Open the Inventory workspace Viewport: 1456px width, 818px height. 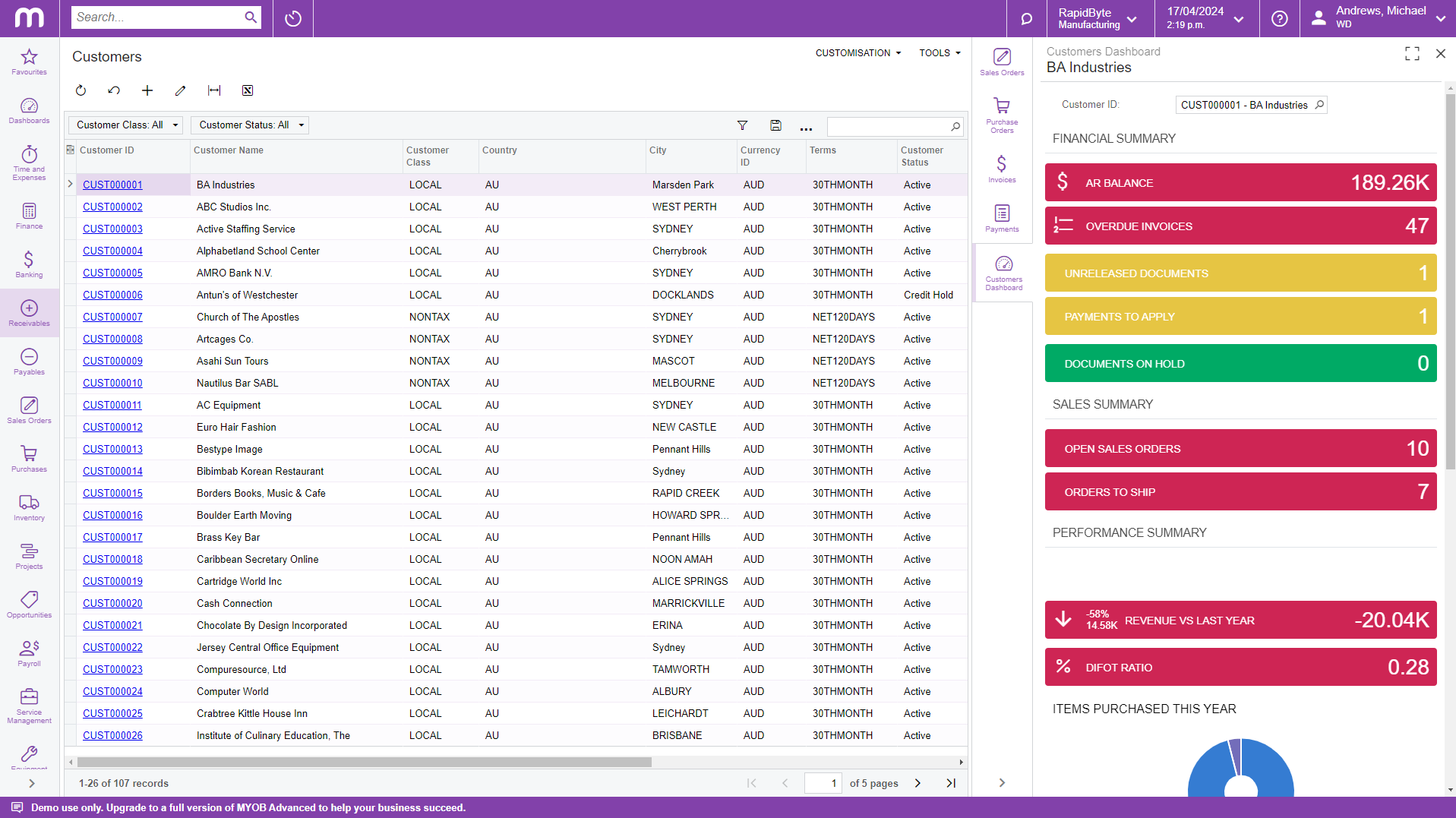[x=29, y=508]
